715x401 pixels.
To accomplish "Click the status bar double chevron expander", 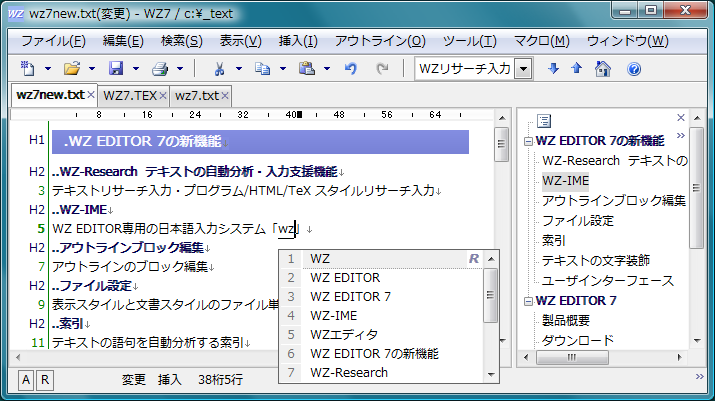I will click(x=699, y=376).
